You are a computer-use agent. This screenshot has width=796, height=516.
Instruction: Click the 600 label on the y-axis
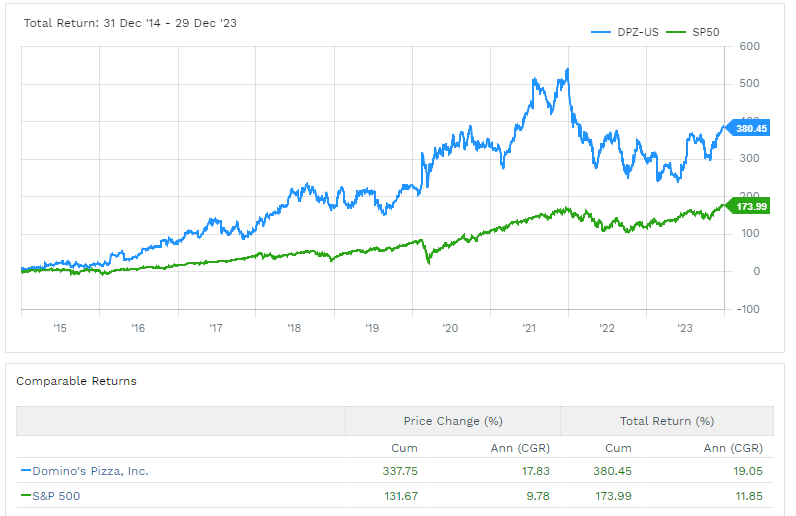tap(749, 46)
